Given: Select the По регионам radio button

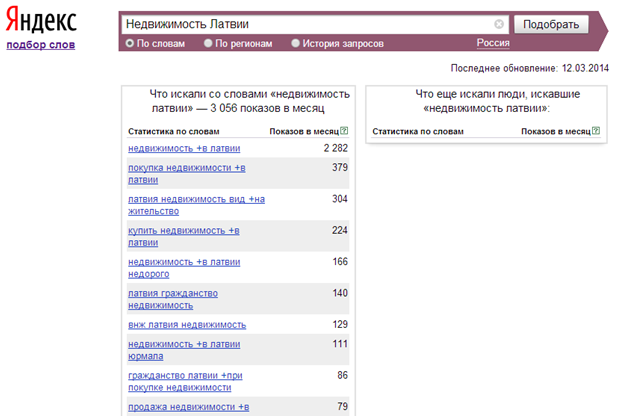Looking at the screenshot, I should pos(208,43).
